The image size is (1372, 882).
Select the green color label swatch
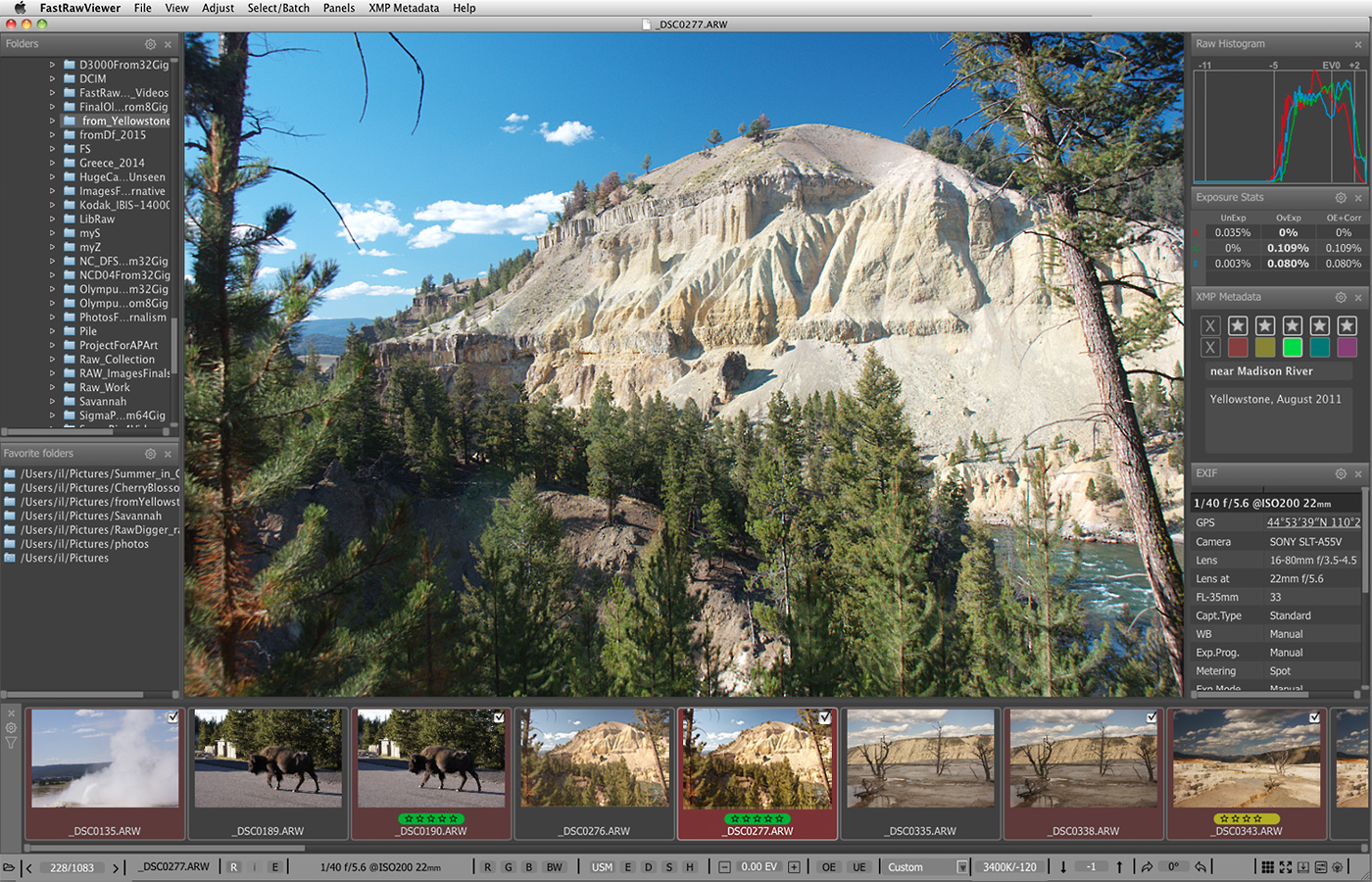(1293, 347)
